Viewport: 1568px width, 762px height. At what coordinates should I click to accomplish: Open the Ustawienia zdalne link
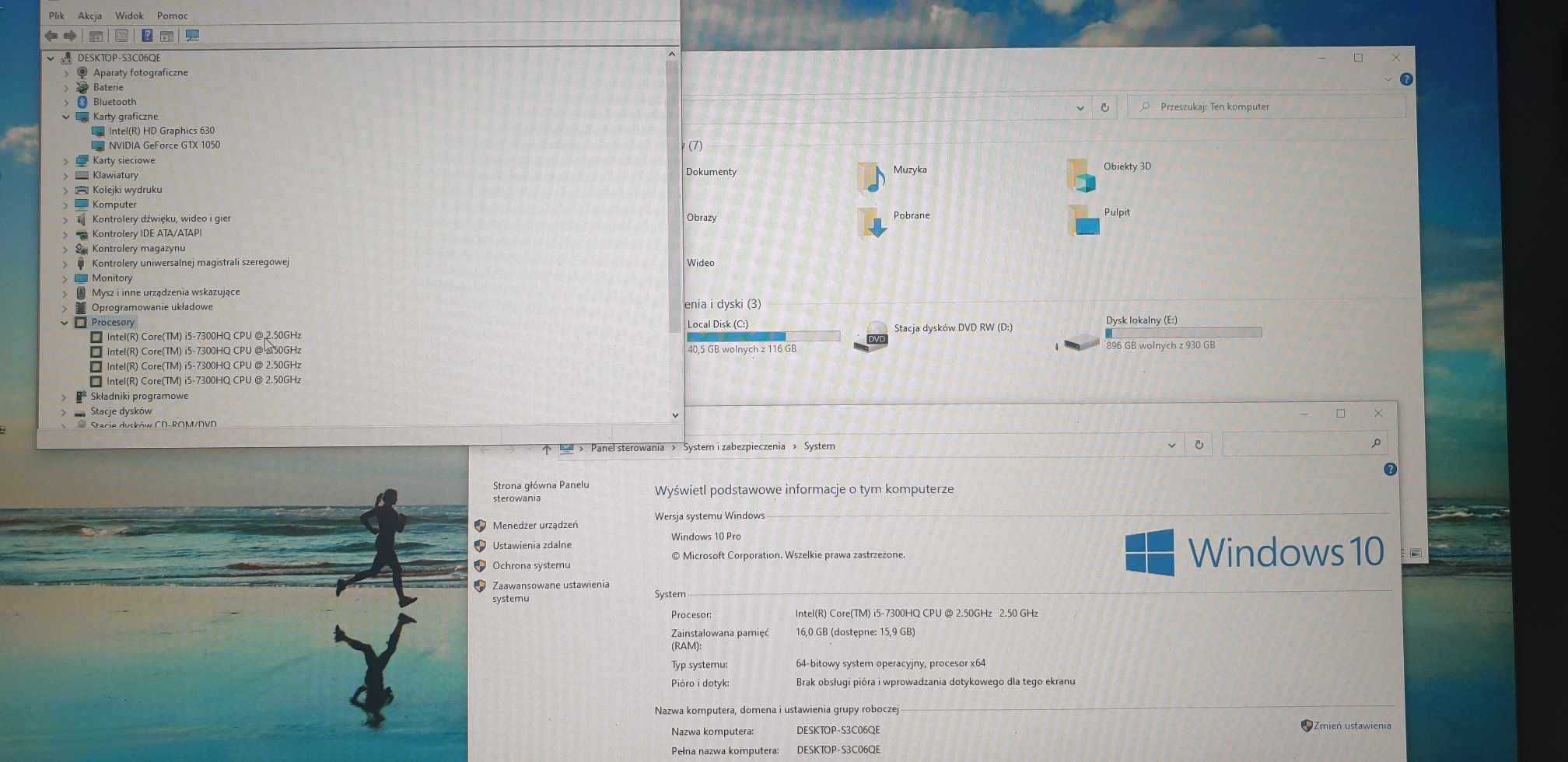(532, 545)
